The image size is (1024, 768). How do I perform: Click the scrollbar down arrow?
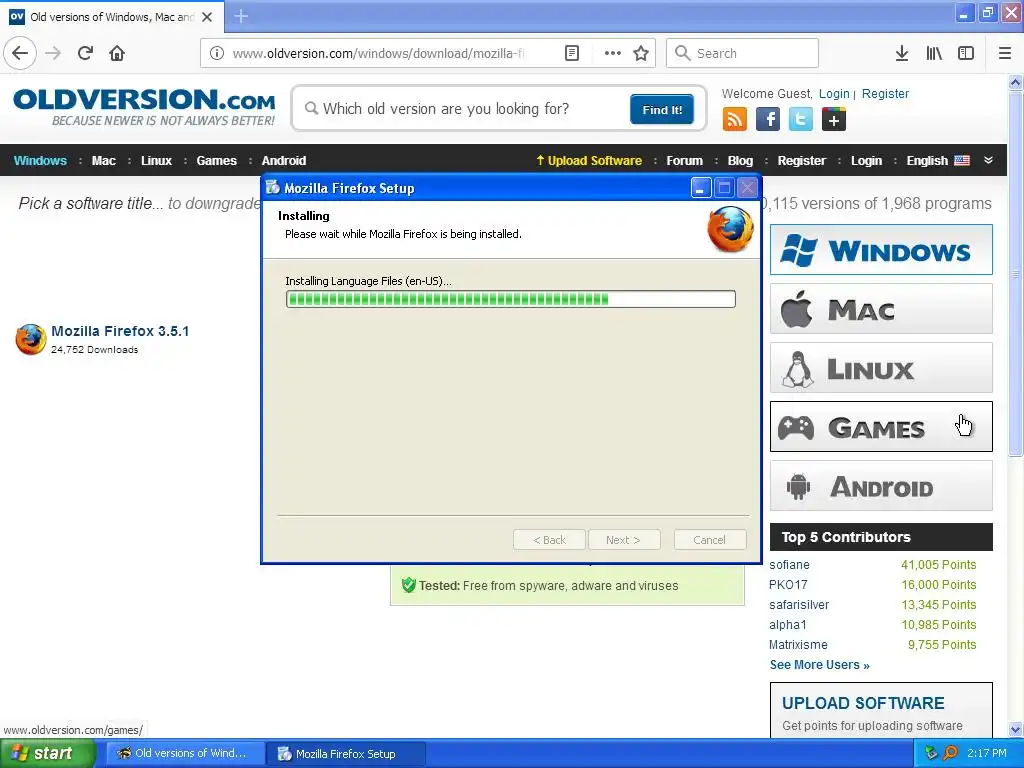(1016, 729)
